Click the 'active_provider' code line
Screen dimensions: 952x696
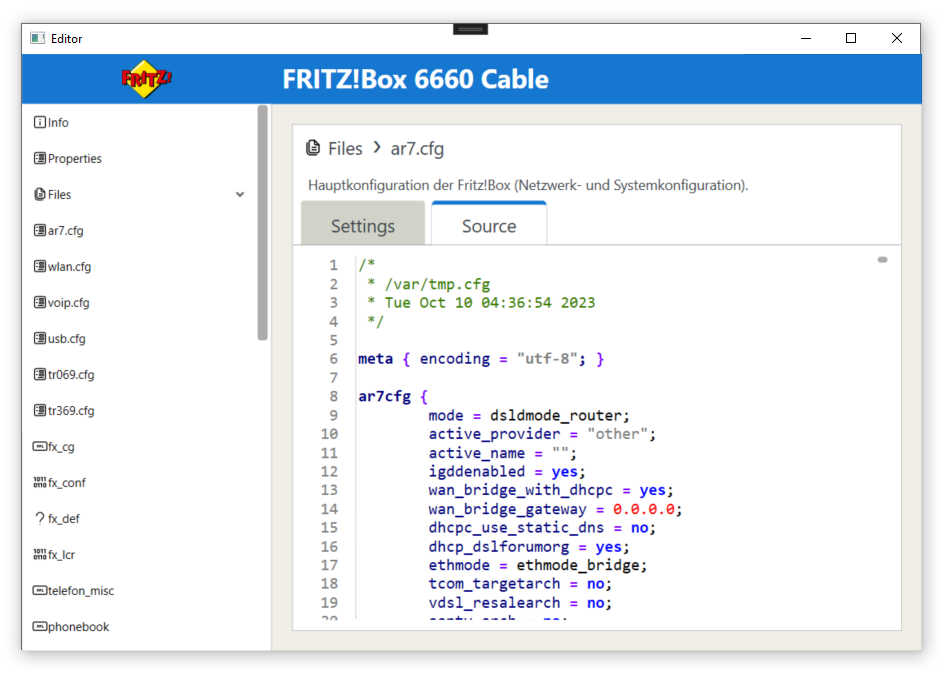(542, 434)
